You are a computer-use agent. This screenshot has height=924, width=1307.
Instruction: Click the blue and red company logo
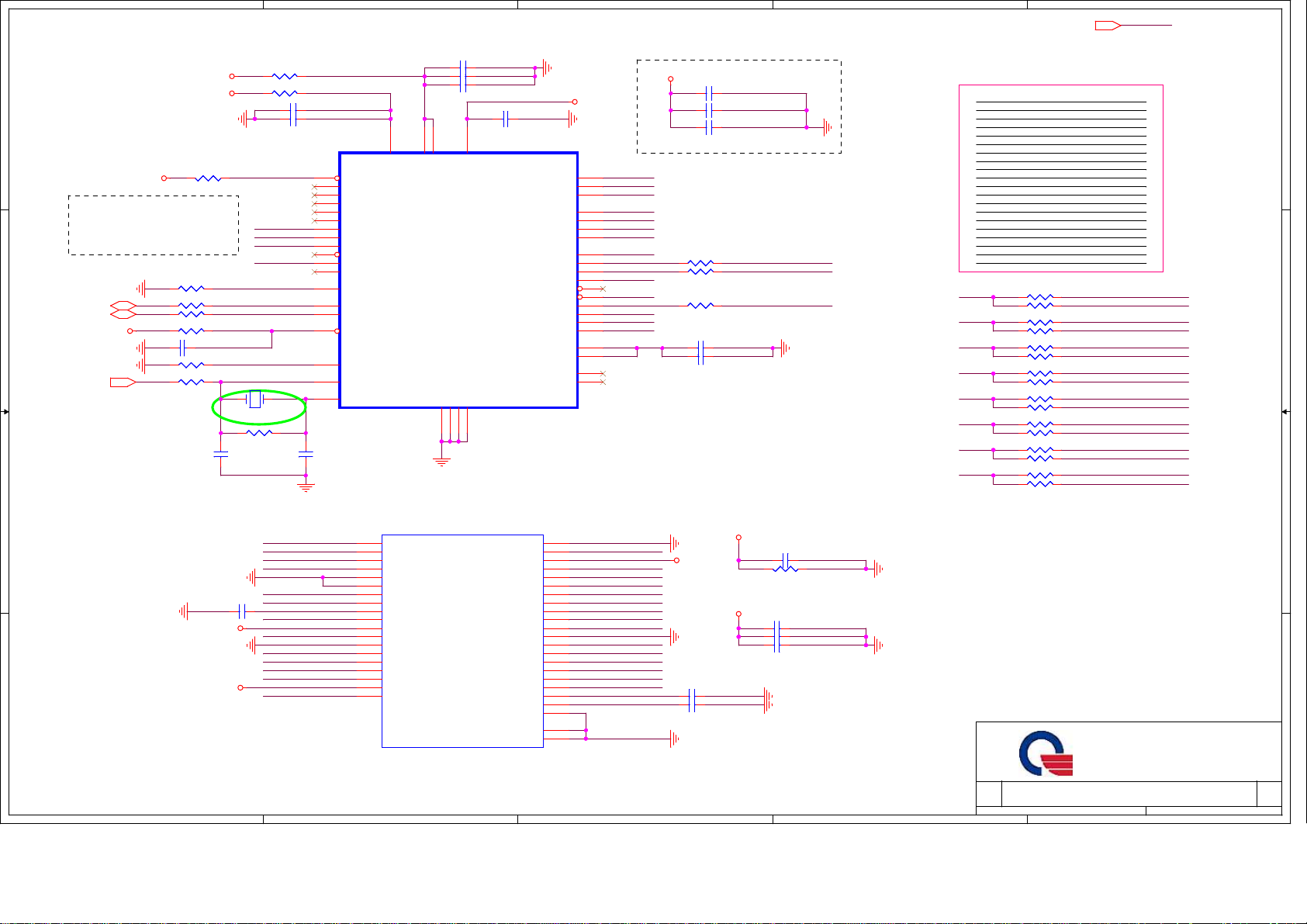[1046, 753]
